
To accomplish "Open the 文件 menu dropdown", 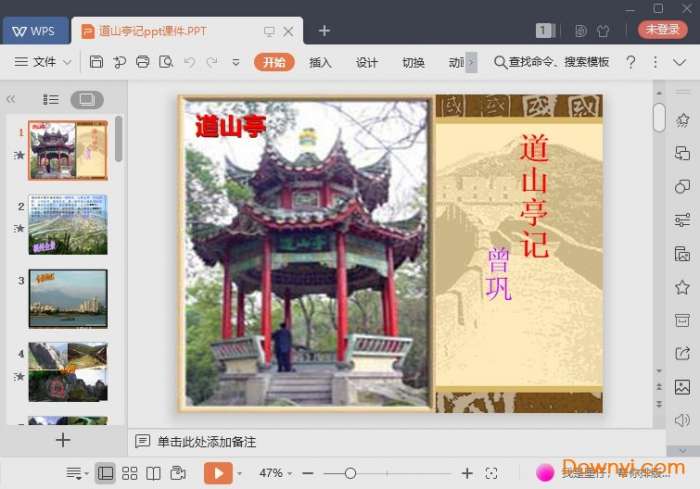I will [x=44, y=62].
